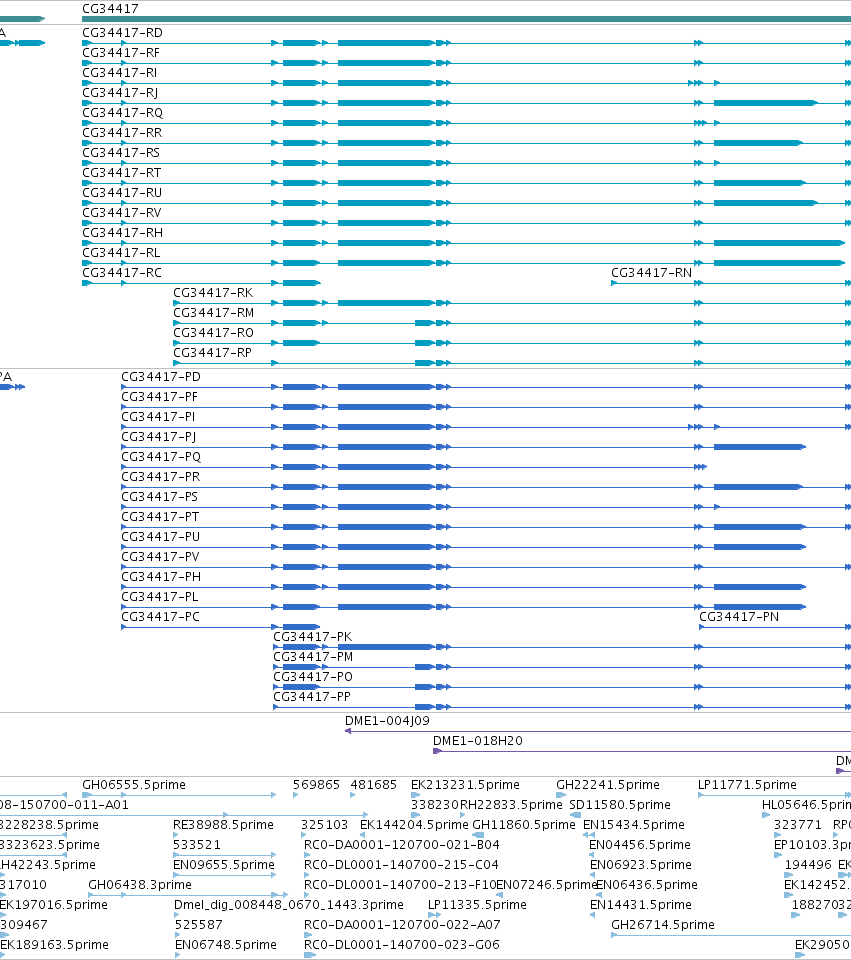The image size is (851, 960).
Task: Click the Dmel_dig_008448_0670_1443.3prime label
Action: coord(288,905)
